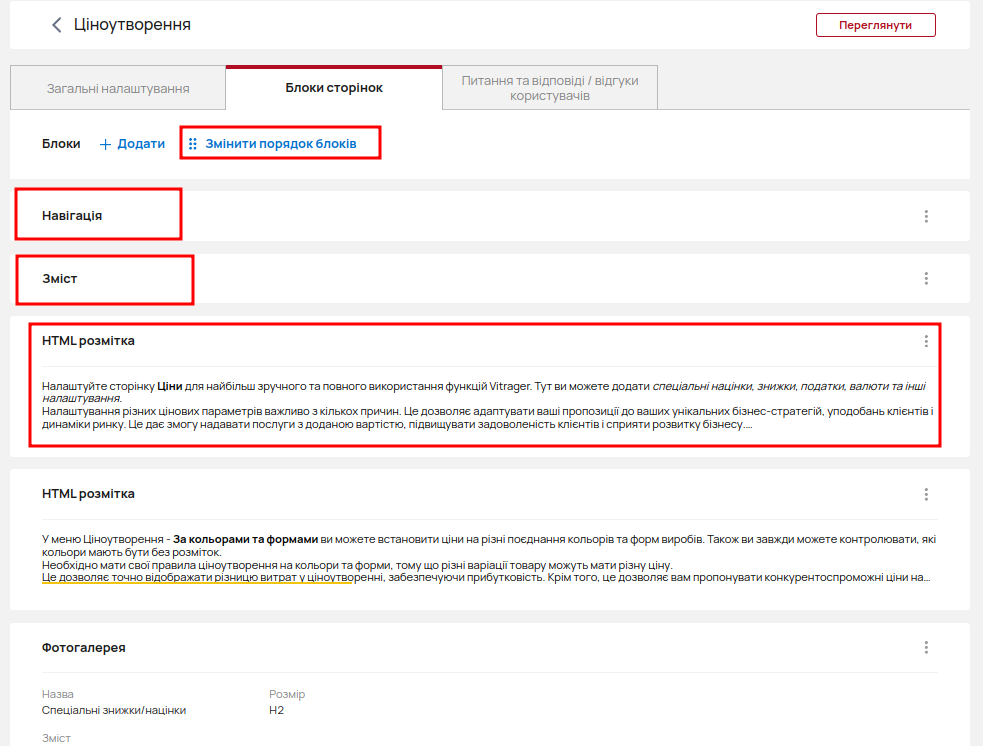
Task: Click the Спеціальні знижки/націнки name value
Action: (x=114, y=711)
